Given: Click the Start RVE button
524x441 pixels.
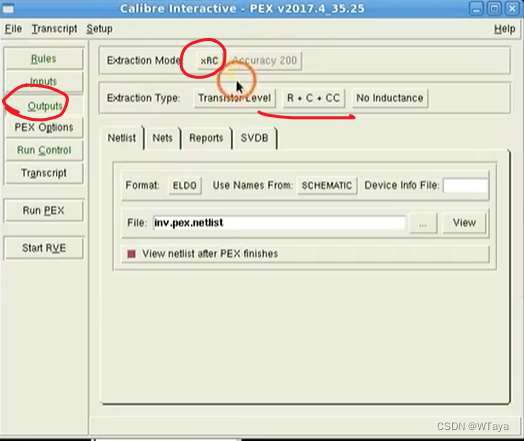Looking at the screenshot, I should click(44, 248).
